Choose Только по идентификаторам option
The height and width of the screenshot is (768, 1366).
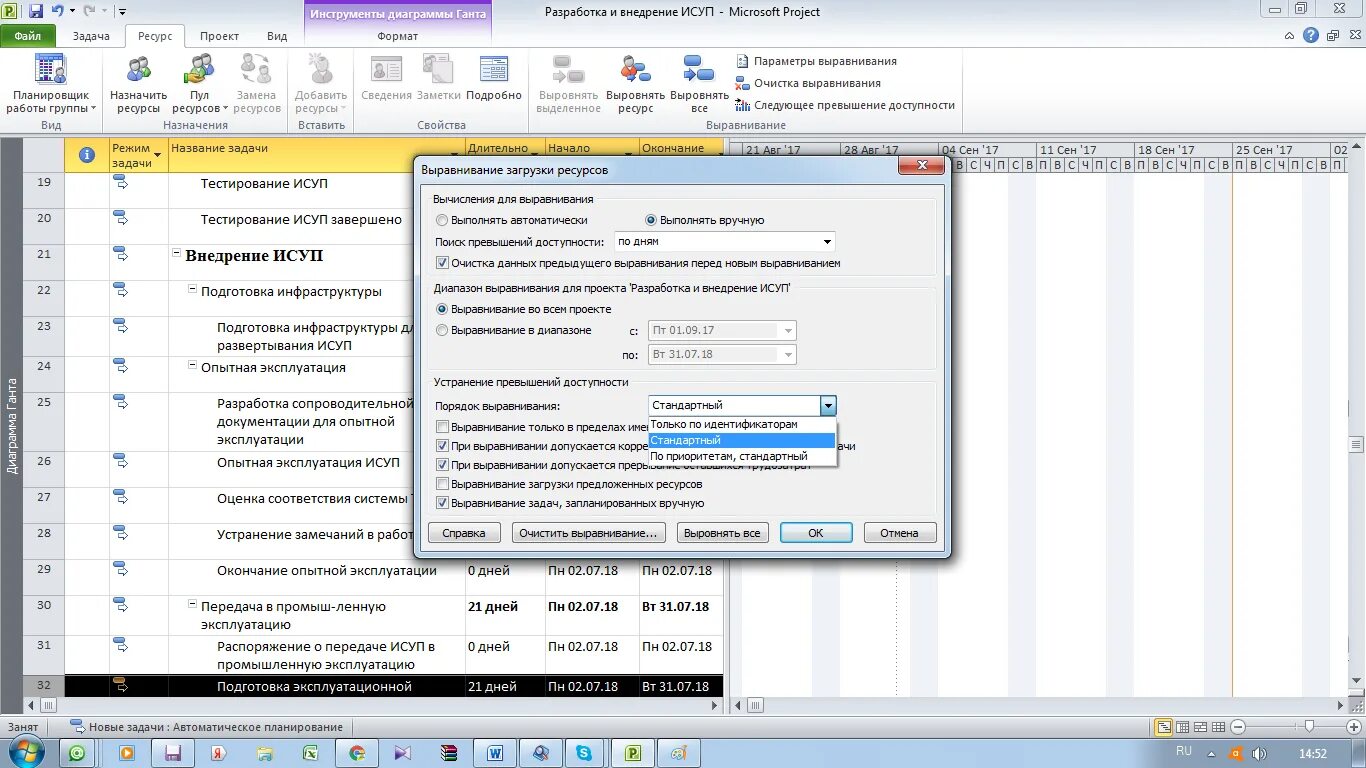742,424
